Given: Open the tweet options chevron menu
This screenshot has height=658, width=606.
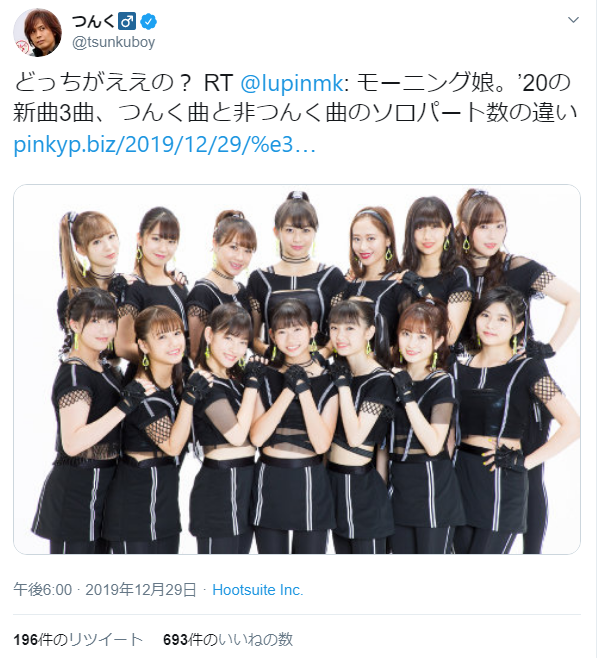Looking at the screenshot, I should pyautogui.click(x=573, y=20).
